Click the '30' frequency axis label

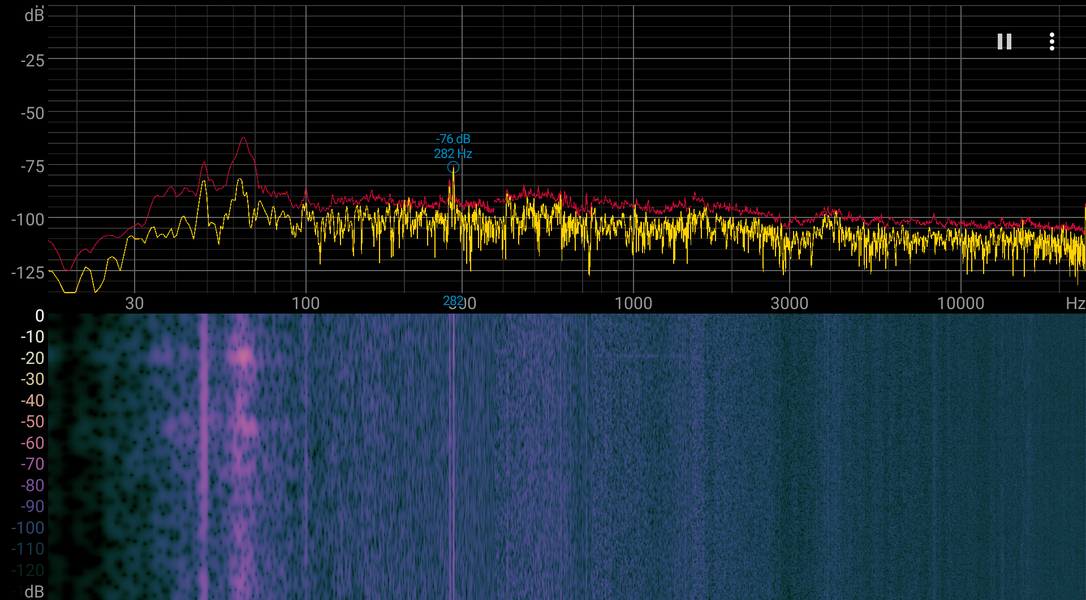pyautogui.click(x=134, y=303)
